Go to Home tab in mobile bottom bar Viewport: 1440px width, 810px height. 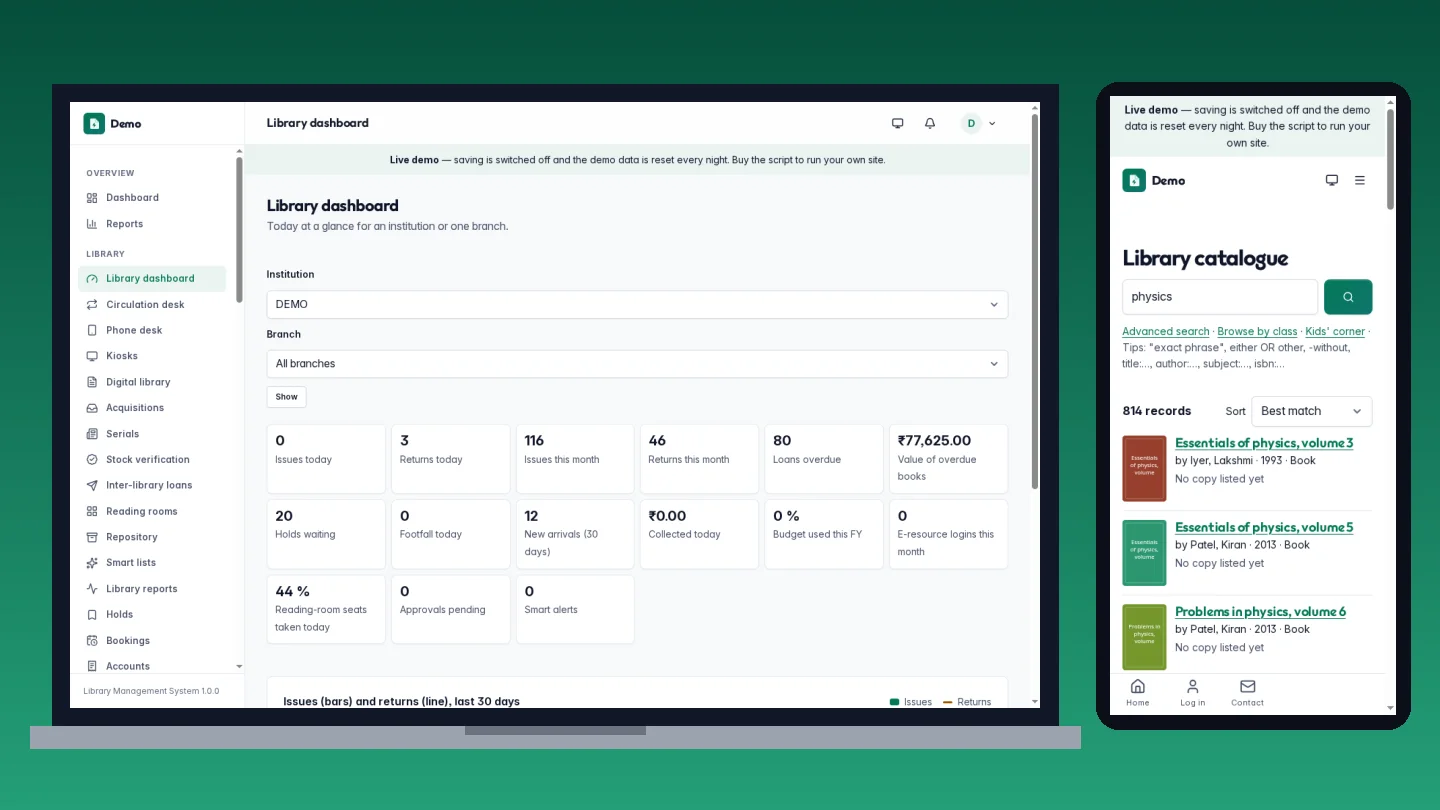[x=1138, y=692]
